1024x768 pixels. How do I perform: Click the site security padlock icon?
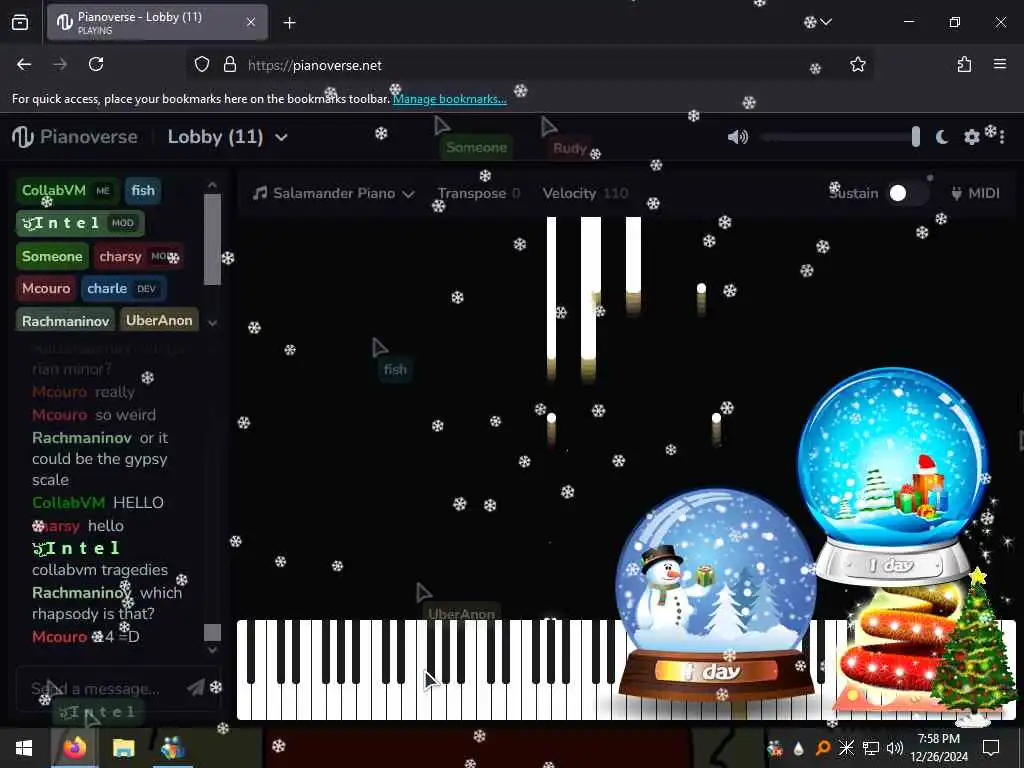tap(230, 64)
